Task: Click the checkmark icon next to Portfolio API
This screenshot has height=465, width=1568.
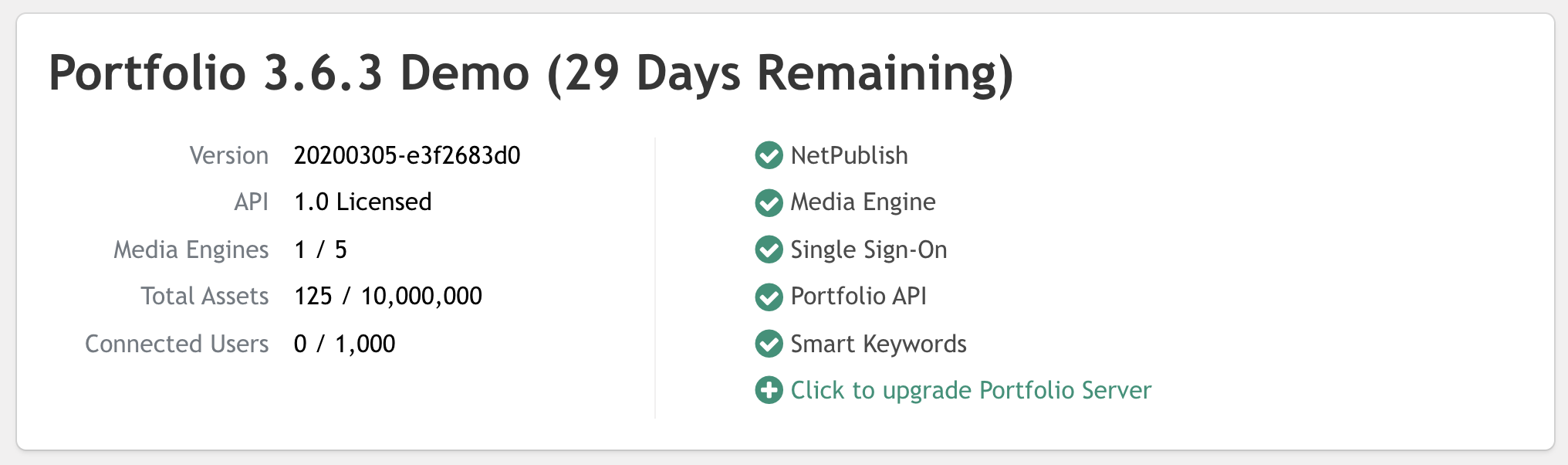Action: [769, 297]
